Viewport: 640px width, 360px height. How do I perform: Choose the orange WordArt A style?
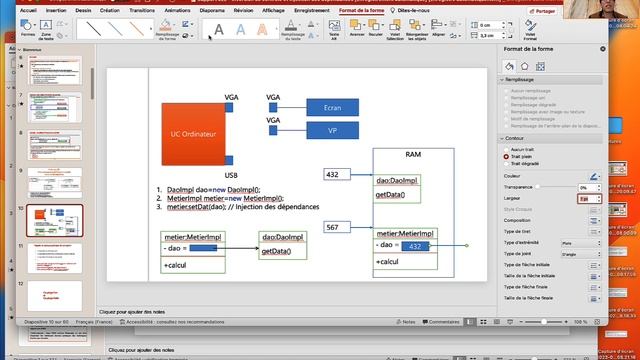262,29
